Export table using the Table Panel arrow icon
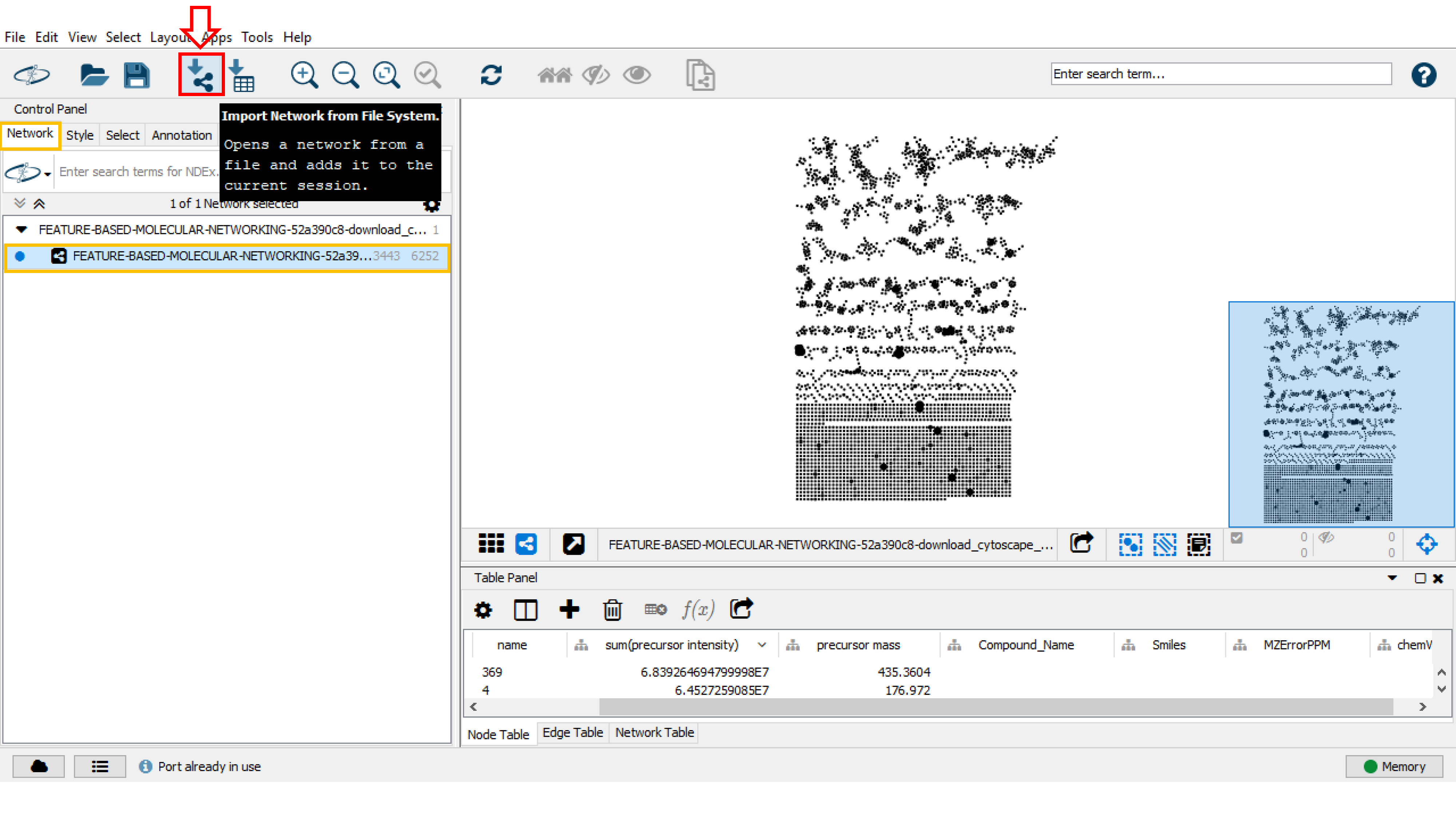This screenshot has height=819, width=1456. 741,608
